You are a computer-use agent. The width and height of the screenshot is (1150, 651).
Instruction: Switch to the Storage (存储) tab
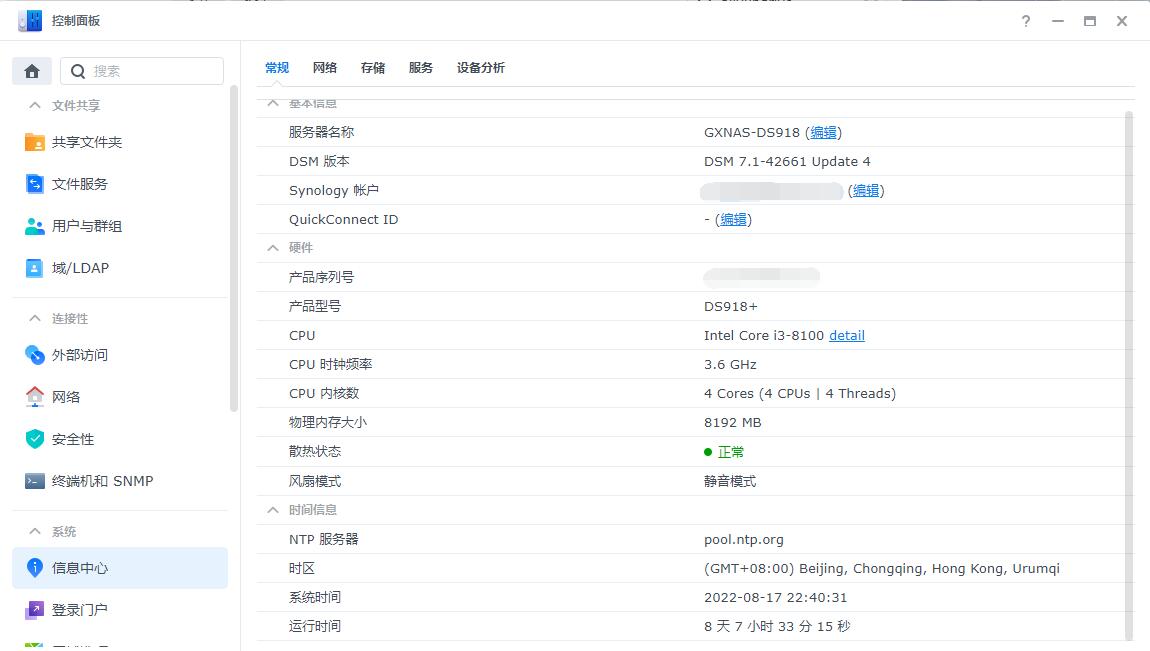373,68
